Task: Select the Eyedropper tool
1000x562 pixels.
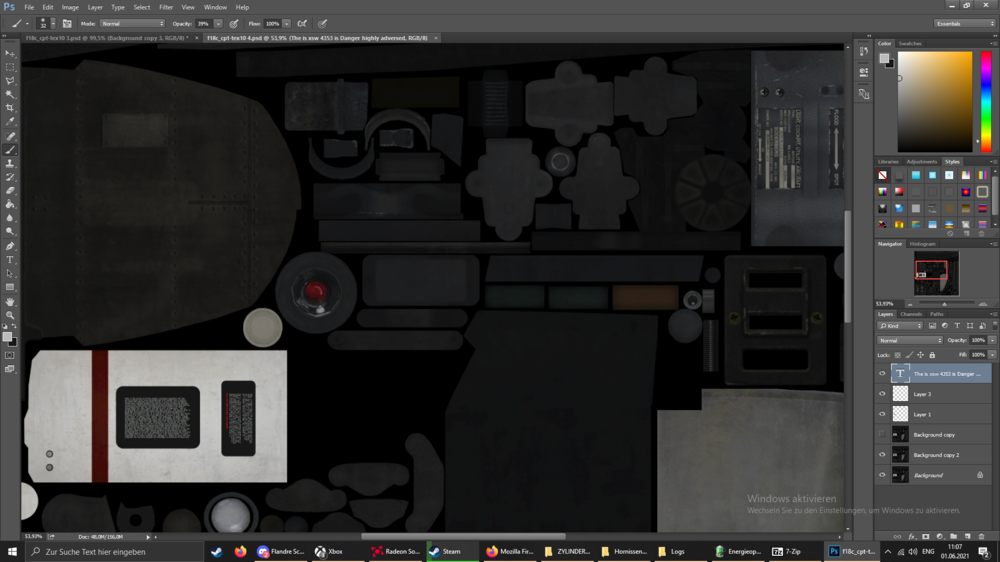Action: click(10, 121)
